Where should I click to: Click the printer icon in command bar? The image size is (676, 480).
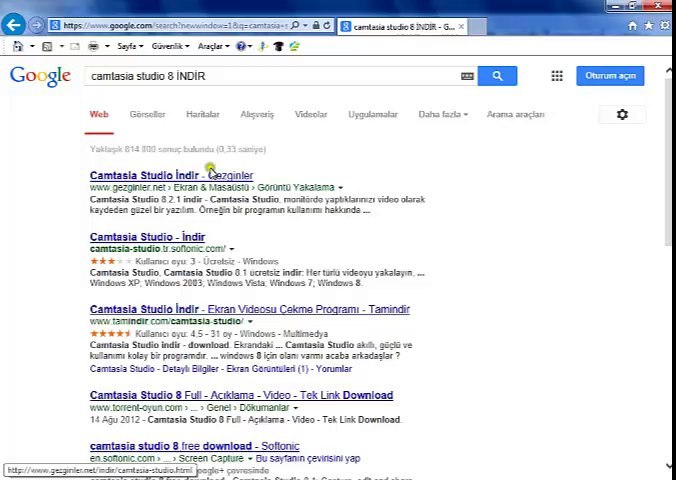point(93,46)
